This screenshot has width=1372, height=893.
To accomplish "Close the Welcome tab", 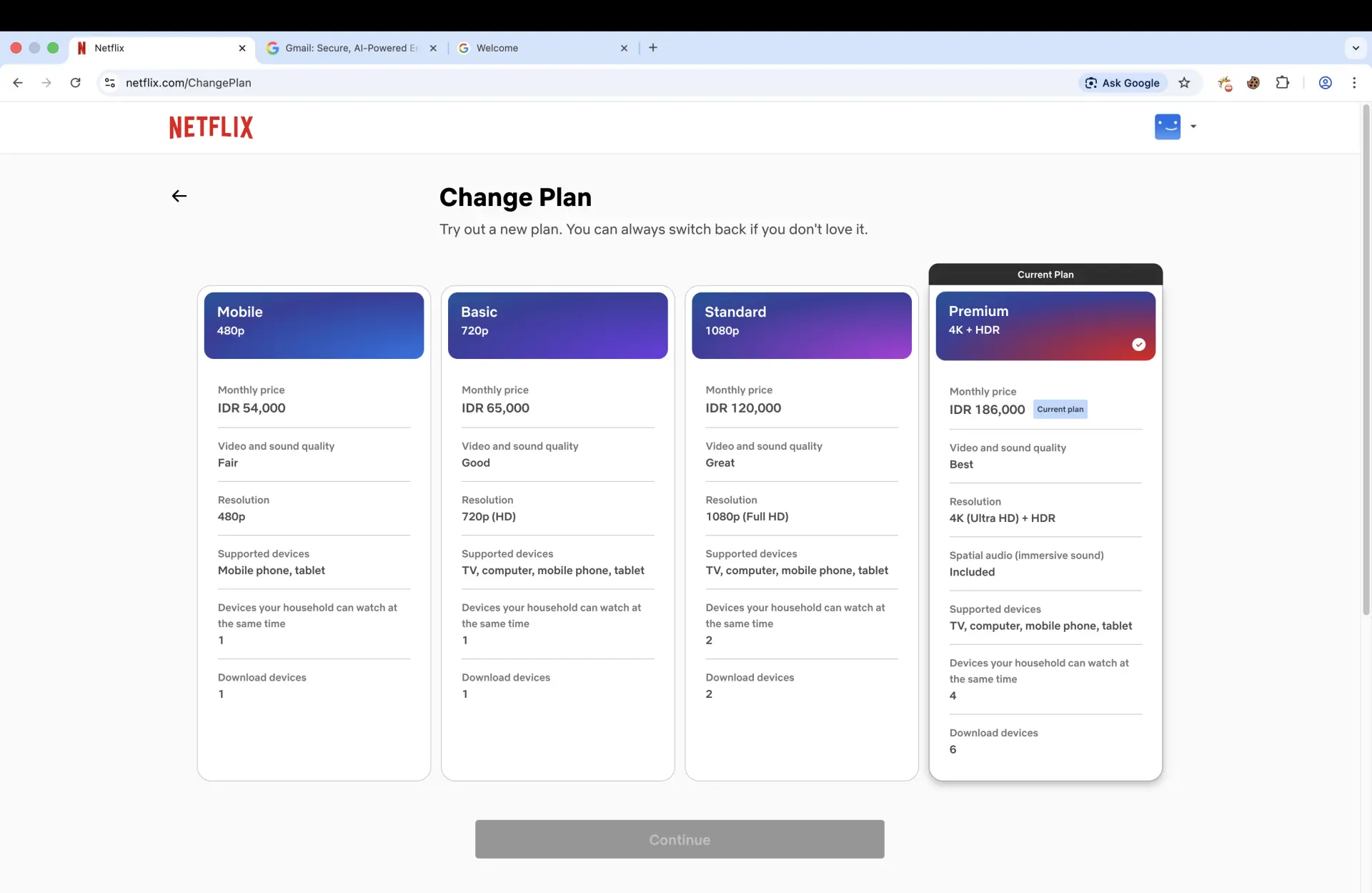I will click(624, 48).
